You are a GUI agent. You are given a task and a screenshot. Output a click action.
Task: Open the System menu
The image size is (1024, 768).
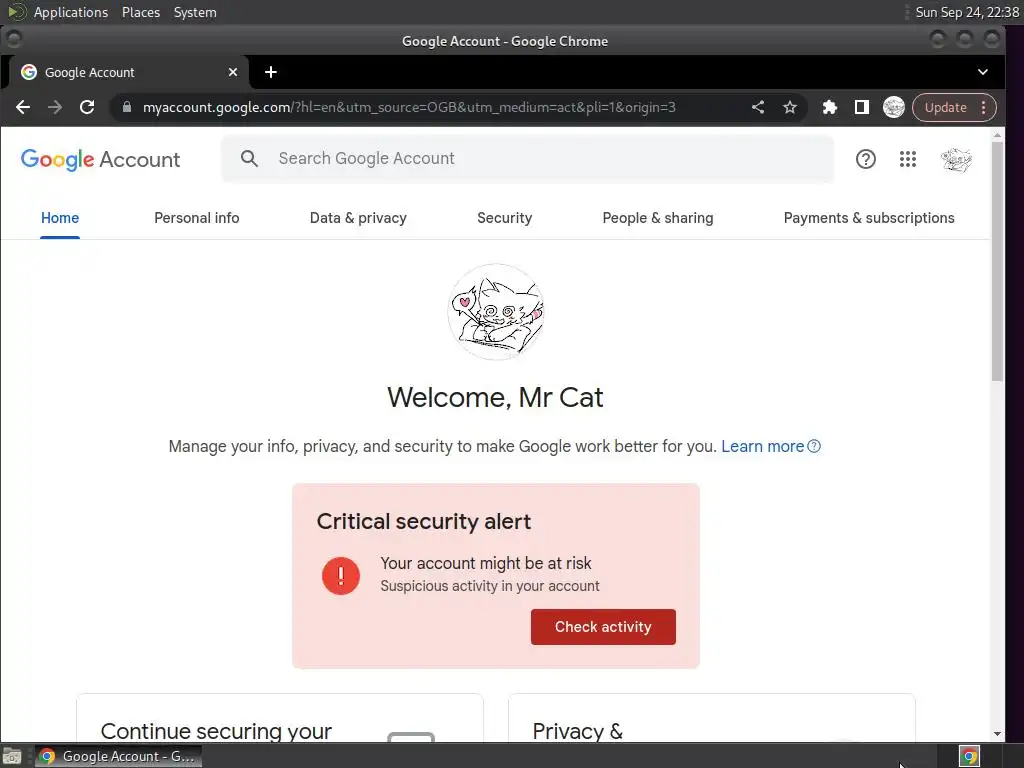pos(195,12)
